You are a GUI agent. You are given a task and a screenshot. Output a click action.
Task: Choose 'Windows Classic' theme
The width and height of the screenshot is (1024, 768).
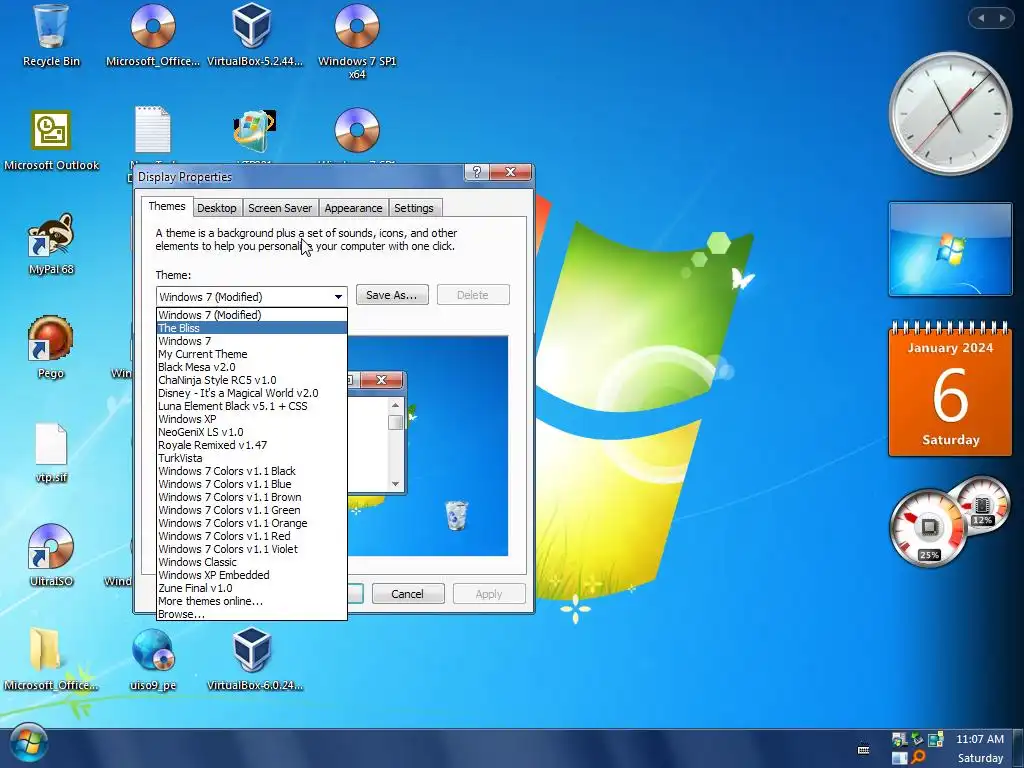click(251, 562)
